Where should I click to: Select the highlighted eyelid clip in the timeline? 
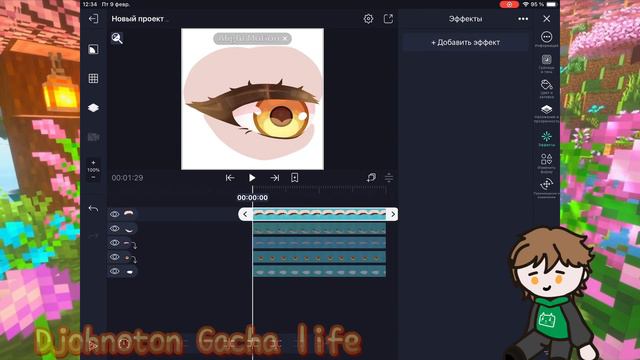click(x=319, y=214)
